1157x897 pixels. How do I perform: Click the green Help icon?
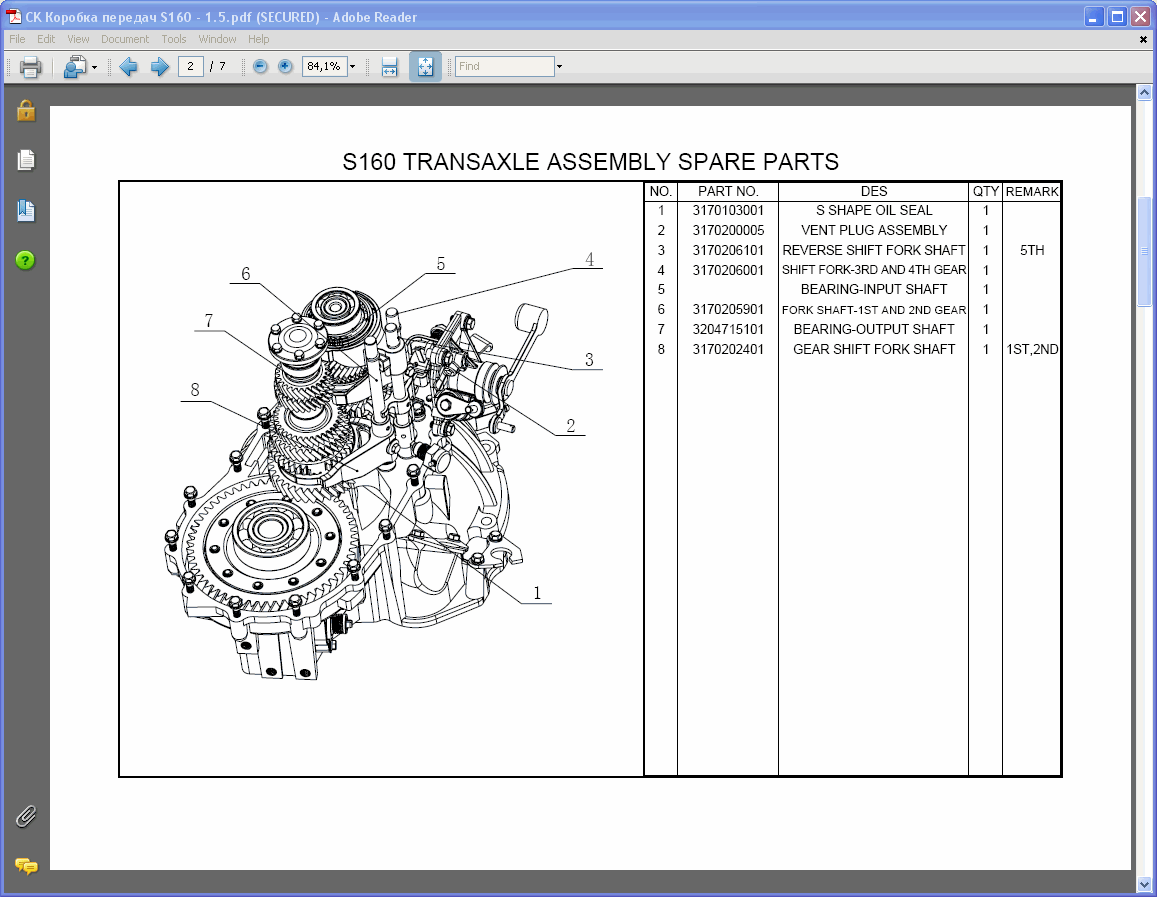click(24, 260)
